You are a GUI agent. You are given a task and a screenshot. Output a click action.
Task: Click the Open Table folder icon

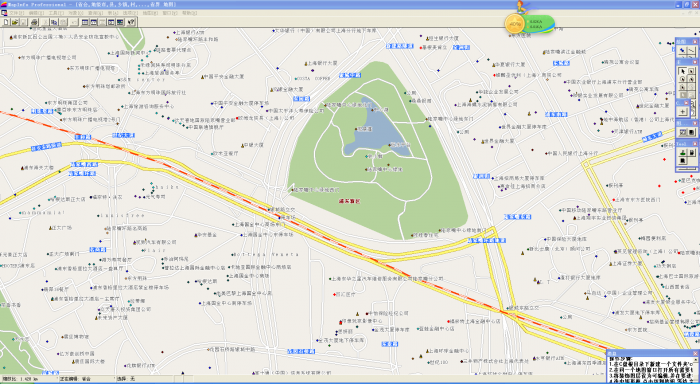pos(15,22)
